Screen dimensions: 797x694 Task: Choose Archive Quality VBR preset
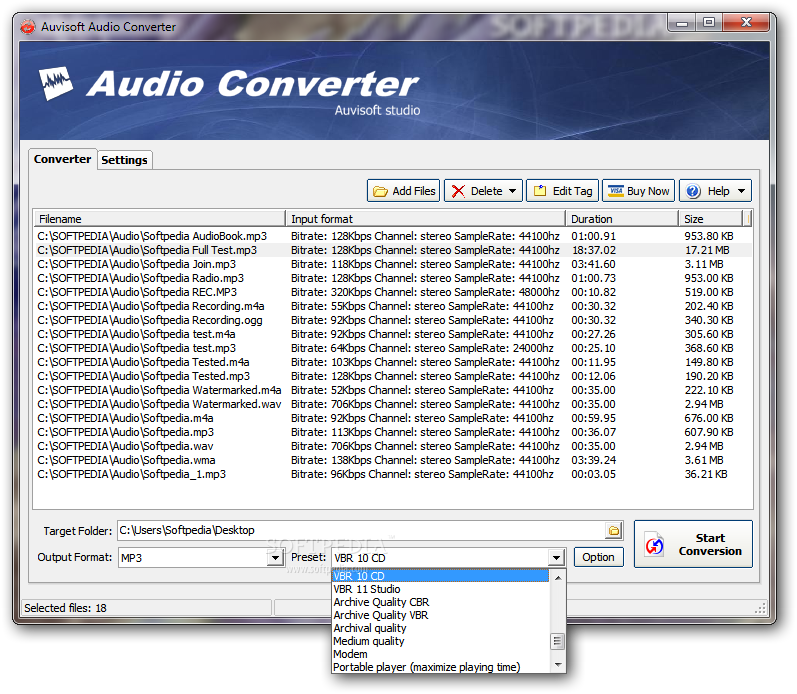pyautogui.click(x=440, y=615)
